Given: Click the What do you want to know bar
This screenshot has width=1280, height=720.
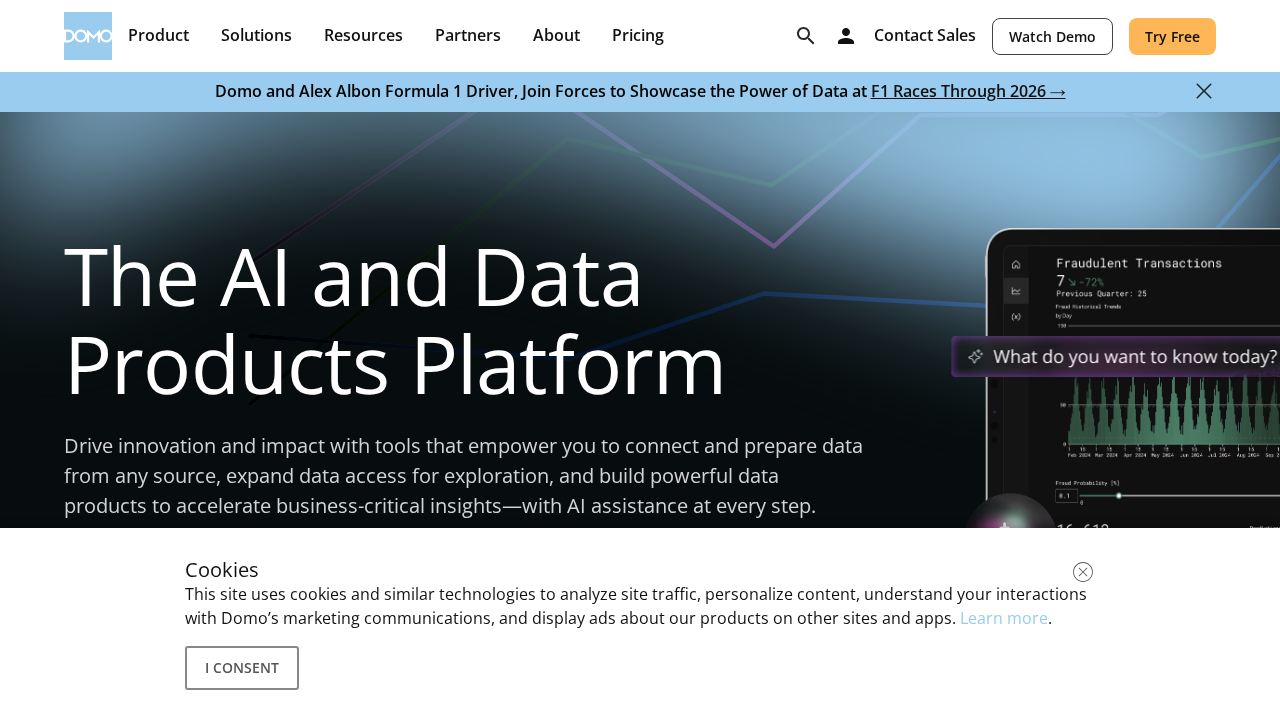Looking at the screenshot, I should [x=1115, y=355].
